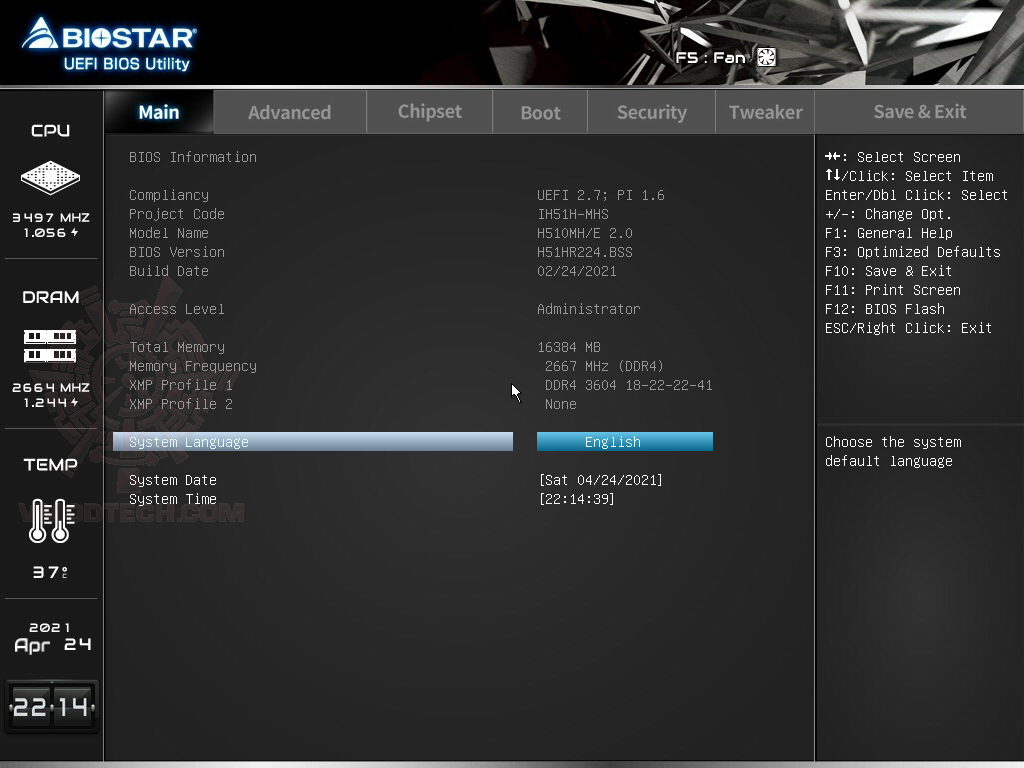Click the UEFI BIOS Utility title
1024x768 pixels.
[127, 63]
